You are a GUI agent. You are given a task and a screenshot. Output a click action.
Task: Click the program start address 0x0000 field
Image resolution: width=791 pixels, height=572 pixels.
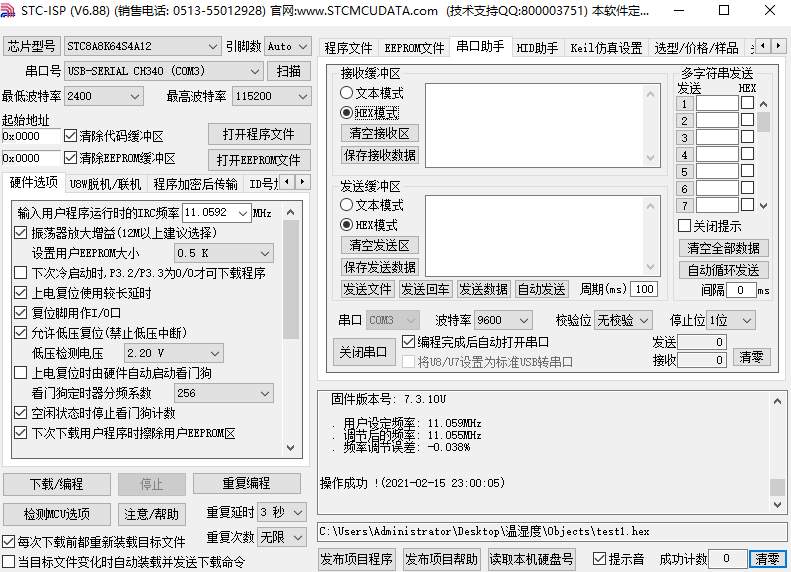point(31,136)
